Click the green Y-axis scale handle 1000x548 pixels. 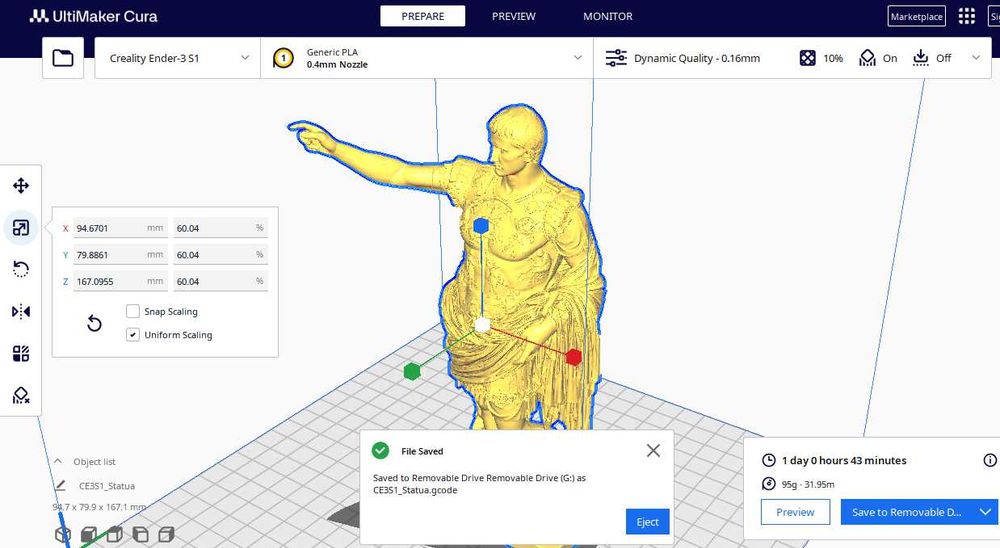(x=412, y=371)
